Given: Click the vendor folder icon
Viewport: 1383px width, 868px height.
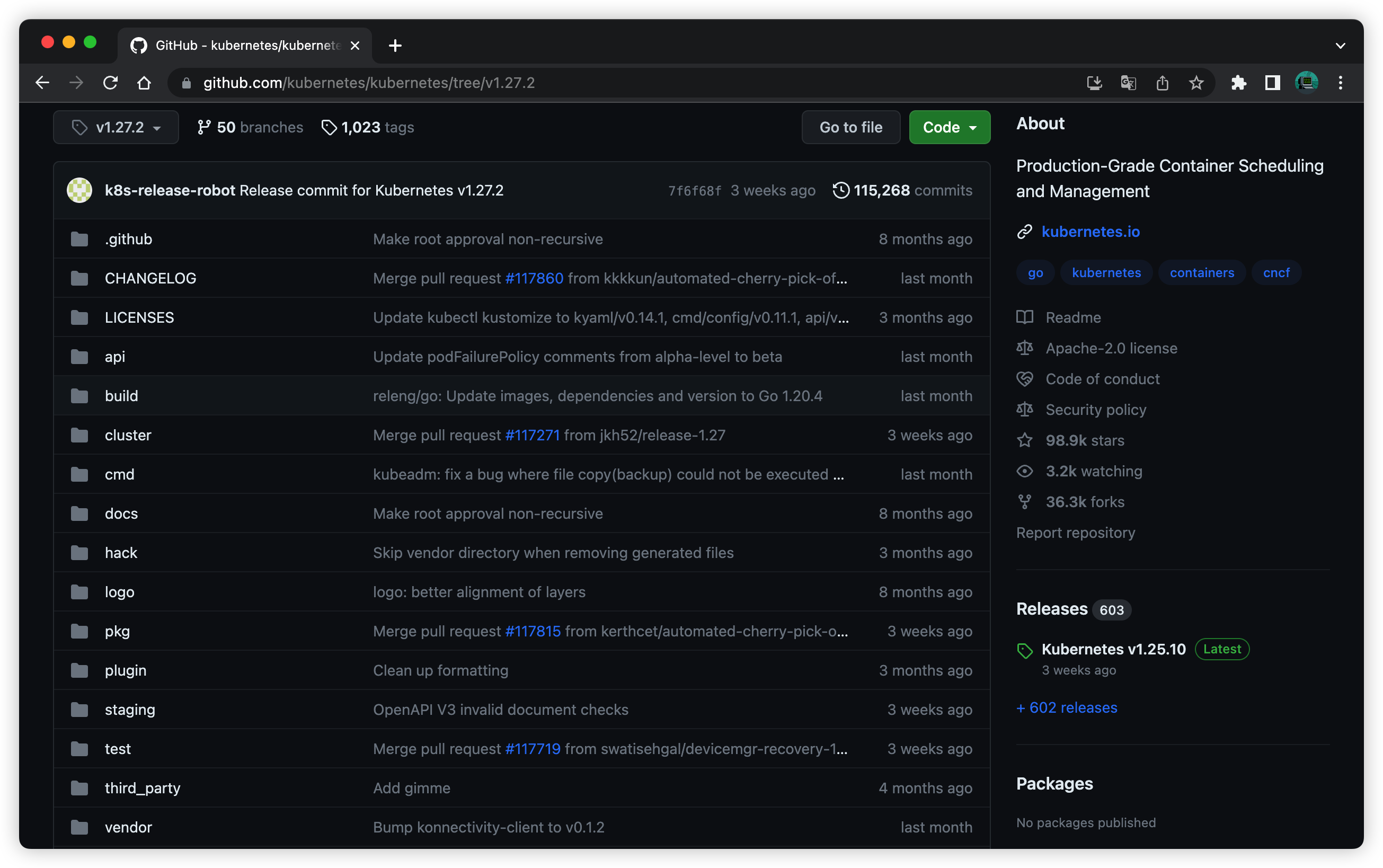Looking at the screenshot, I should [79, 827].
